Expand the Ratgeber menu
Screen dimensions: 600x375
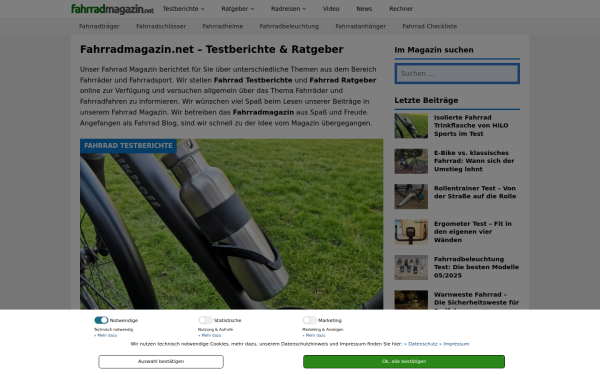coord(238,8)
